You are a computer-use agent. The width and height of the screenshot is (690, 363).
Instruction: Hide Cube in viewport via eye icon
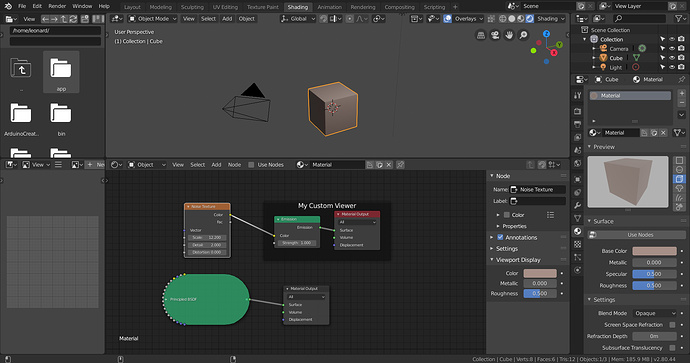tap(672, 58)
